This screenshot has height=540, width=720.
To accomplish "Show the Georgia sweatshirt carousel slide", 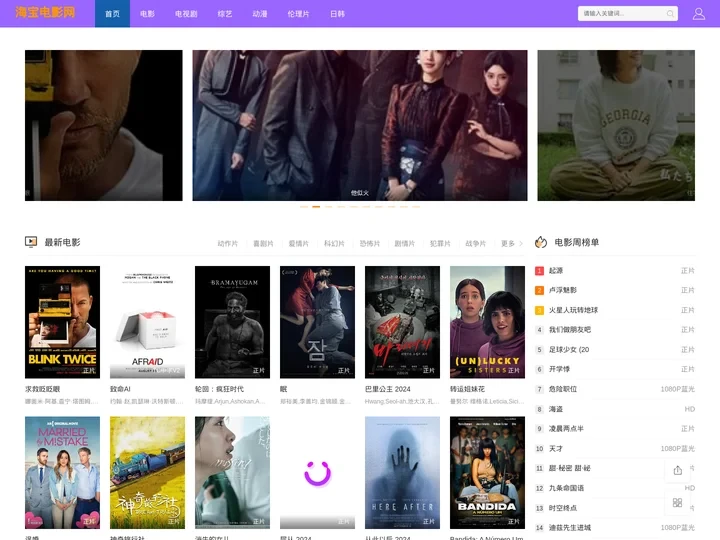I will tap(616, 125).
